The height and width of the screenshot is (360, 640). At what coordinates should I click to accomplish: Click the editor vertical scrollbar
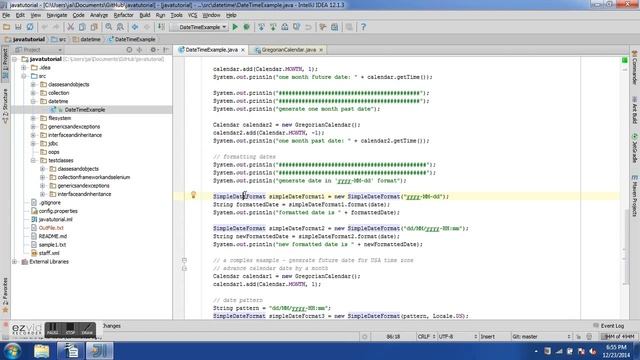[x=626, y=247]
